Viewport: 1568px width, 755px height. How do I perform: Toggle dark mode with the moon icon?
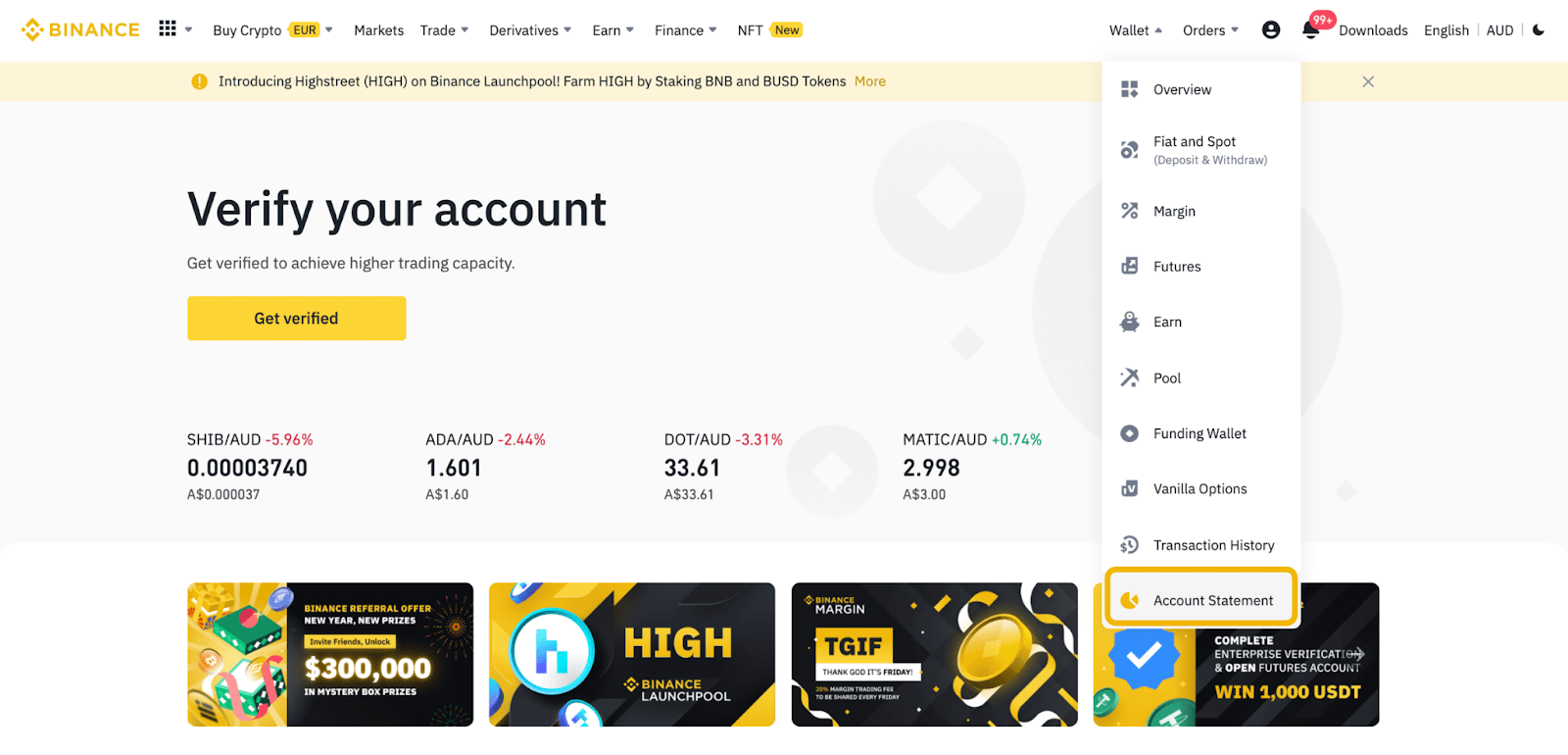(1539, 30)
